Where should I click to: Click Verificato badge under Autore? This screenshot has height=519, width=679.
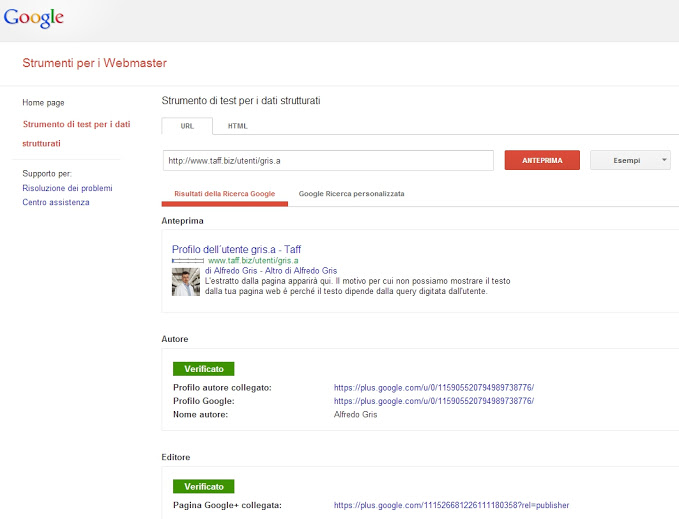[x=204, y=369]
